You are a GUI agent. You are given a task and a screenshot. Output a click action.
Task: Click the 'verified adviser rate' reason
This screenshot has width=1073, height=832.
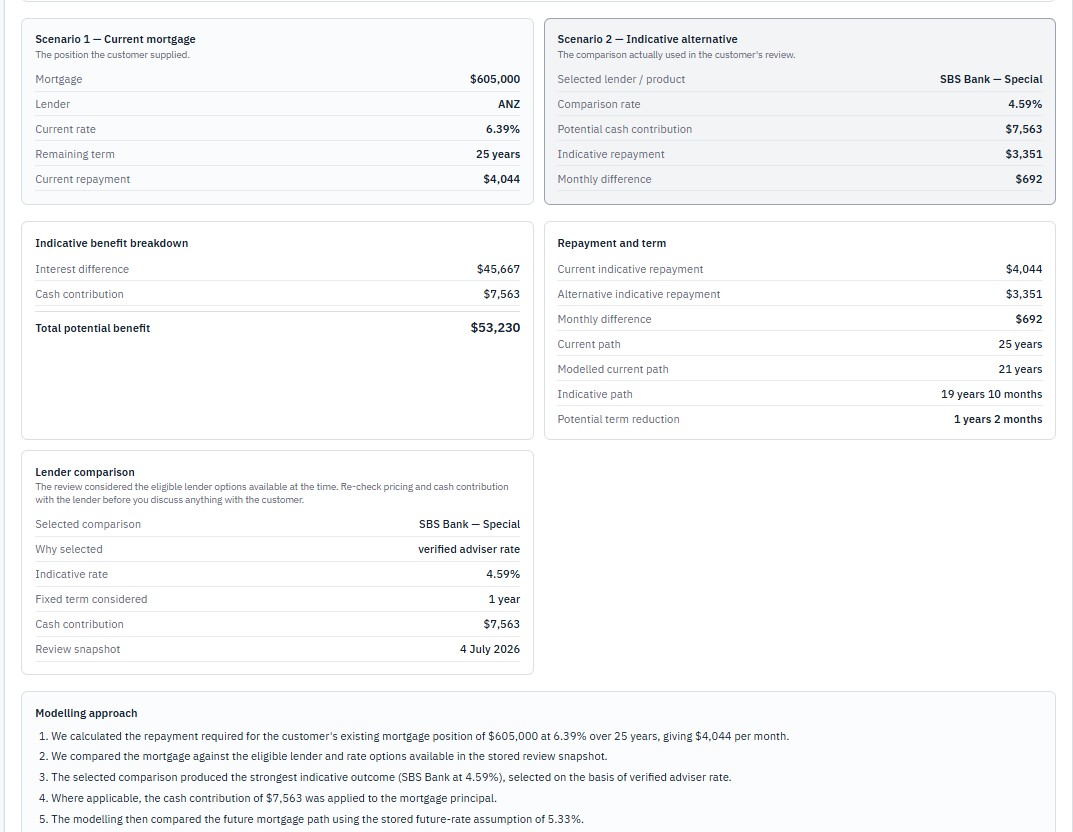click(469, 549)
